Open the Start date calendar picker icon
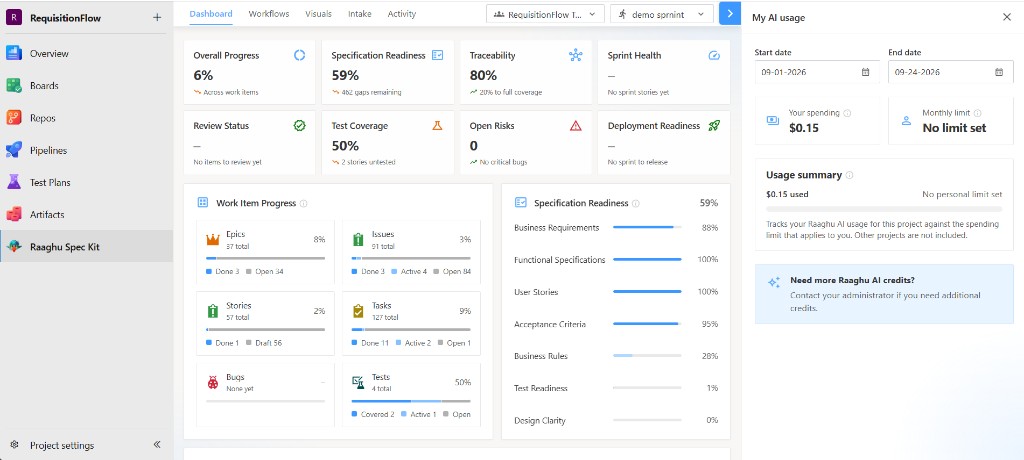Viewport: 1024px width, 460px height. click(865, 72)
